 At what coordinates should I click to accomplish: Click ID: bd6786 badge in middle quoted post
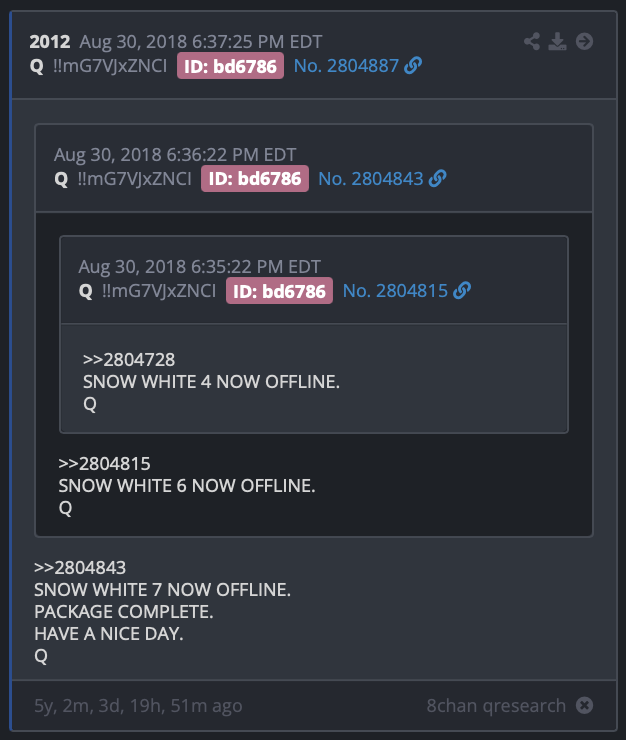pos(255,179)
